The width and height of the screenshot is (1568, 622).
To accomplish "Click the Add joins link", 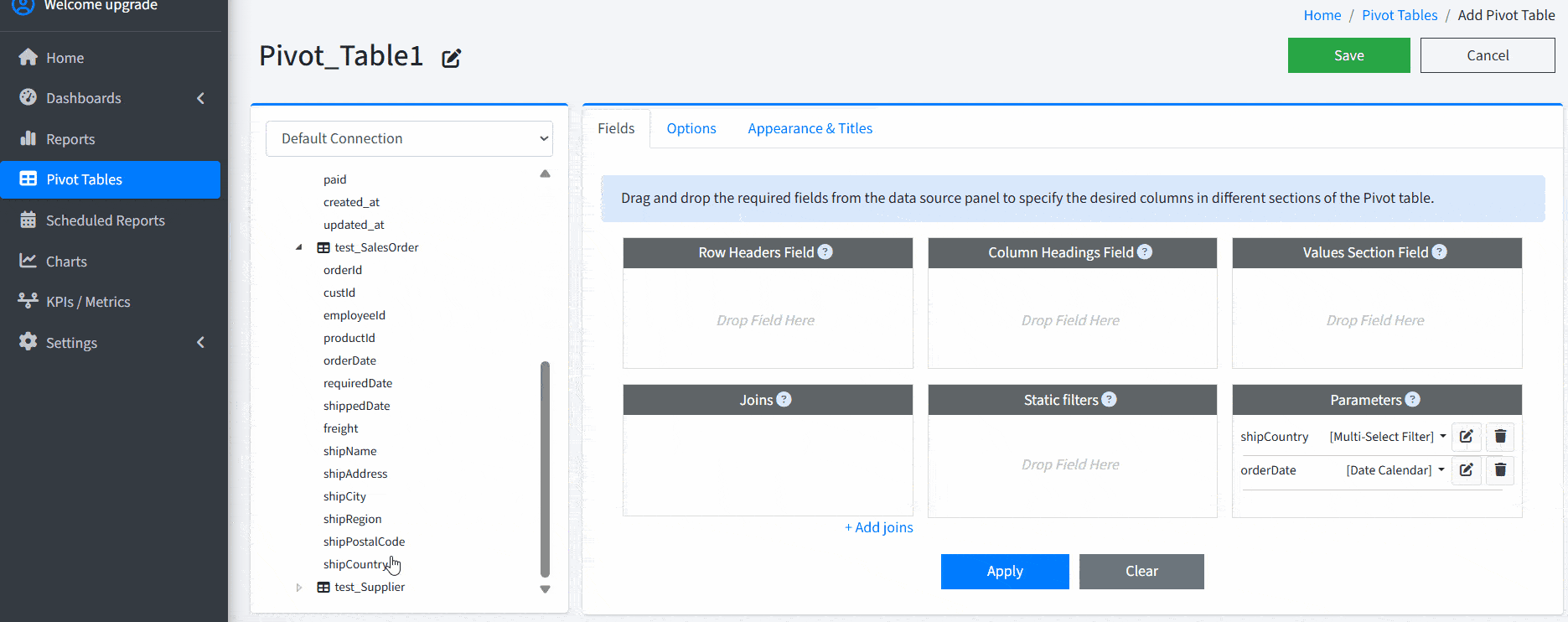I will [878, 527].
